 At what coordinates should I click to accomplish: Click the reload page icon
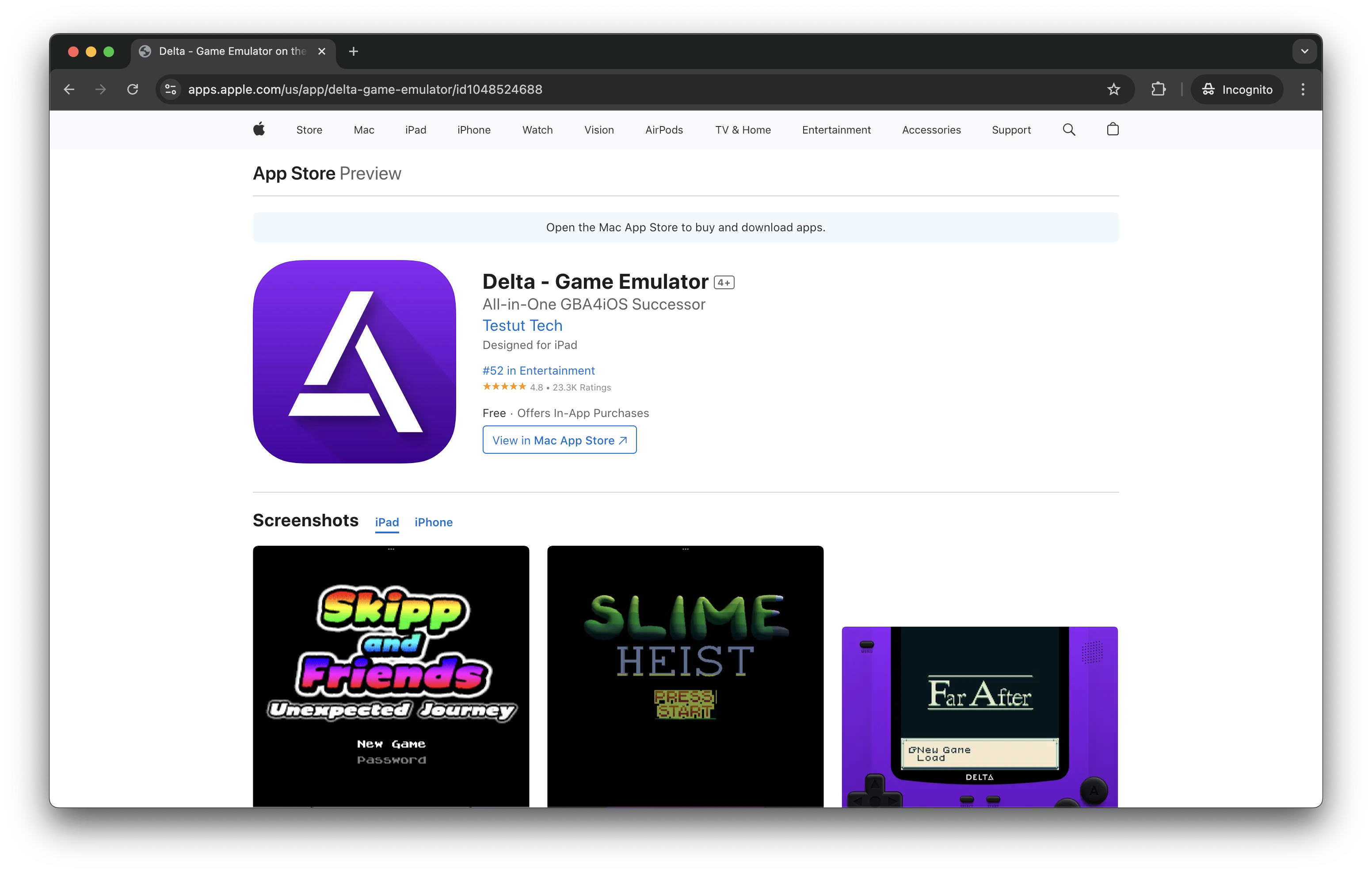pos(133,89)
